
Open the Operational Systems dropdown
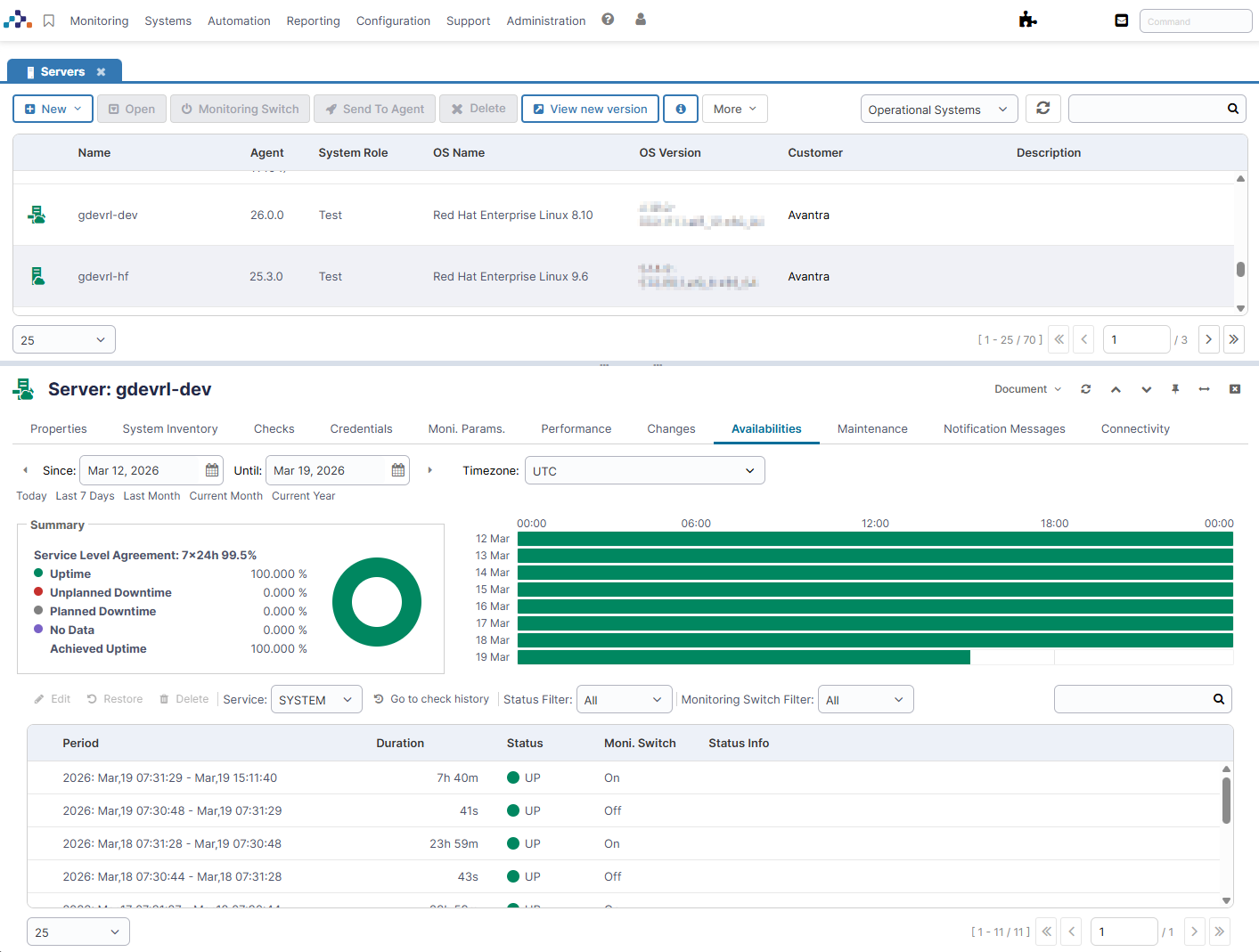coord(939,110)
